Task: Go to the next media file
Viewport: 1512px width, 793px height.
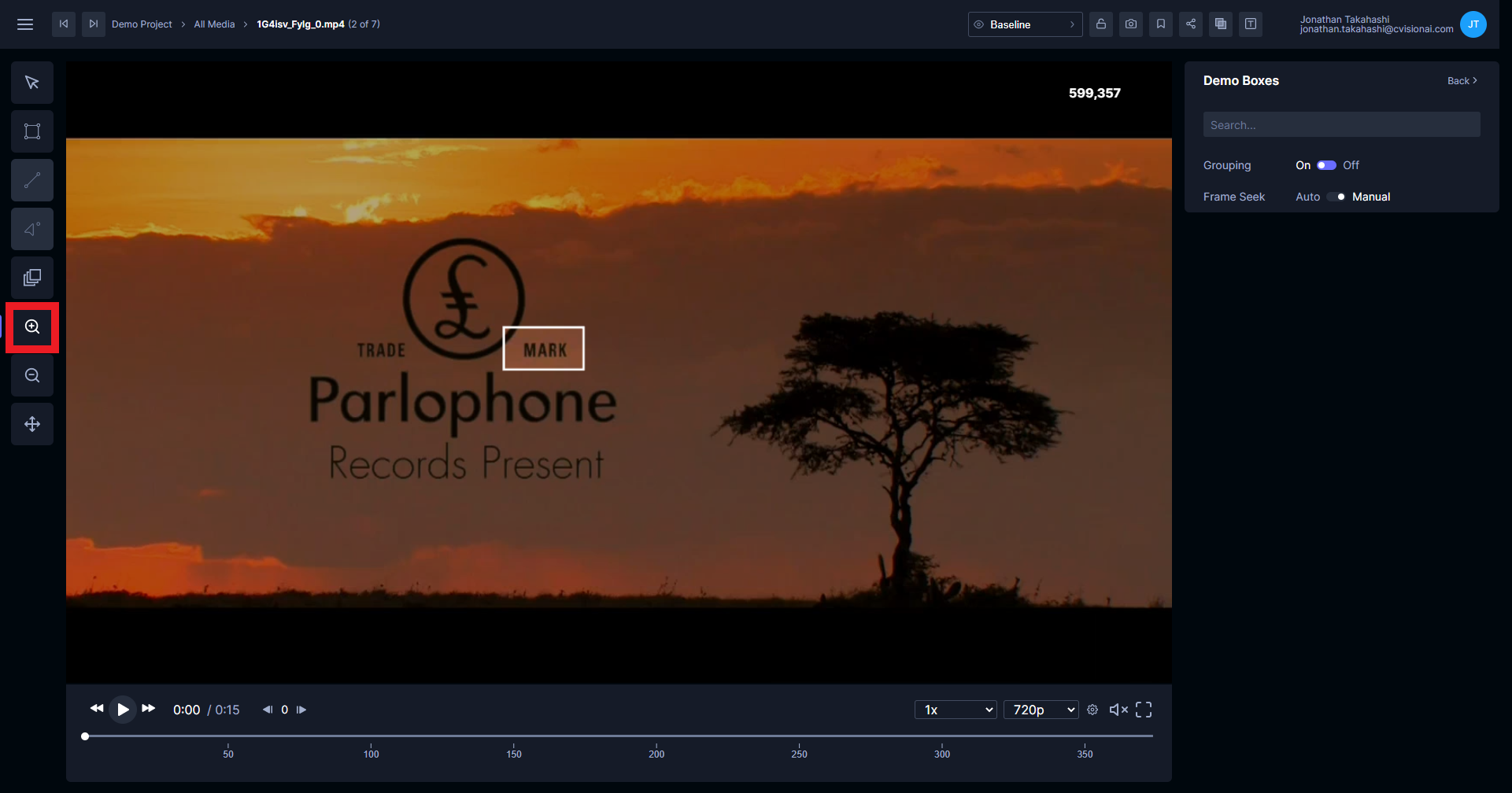Action: coord(94,24)
